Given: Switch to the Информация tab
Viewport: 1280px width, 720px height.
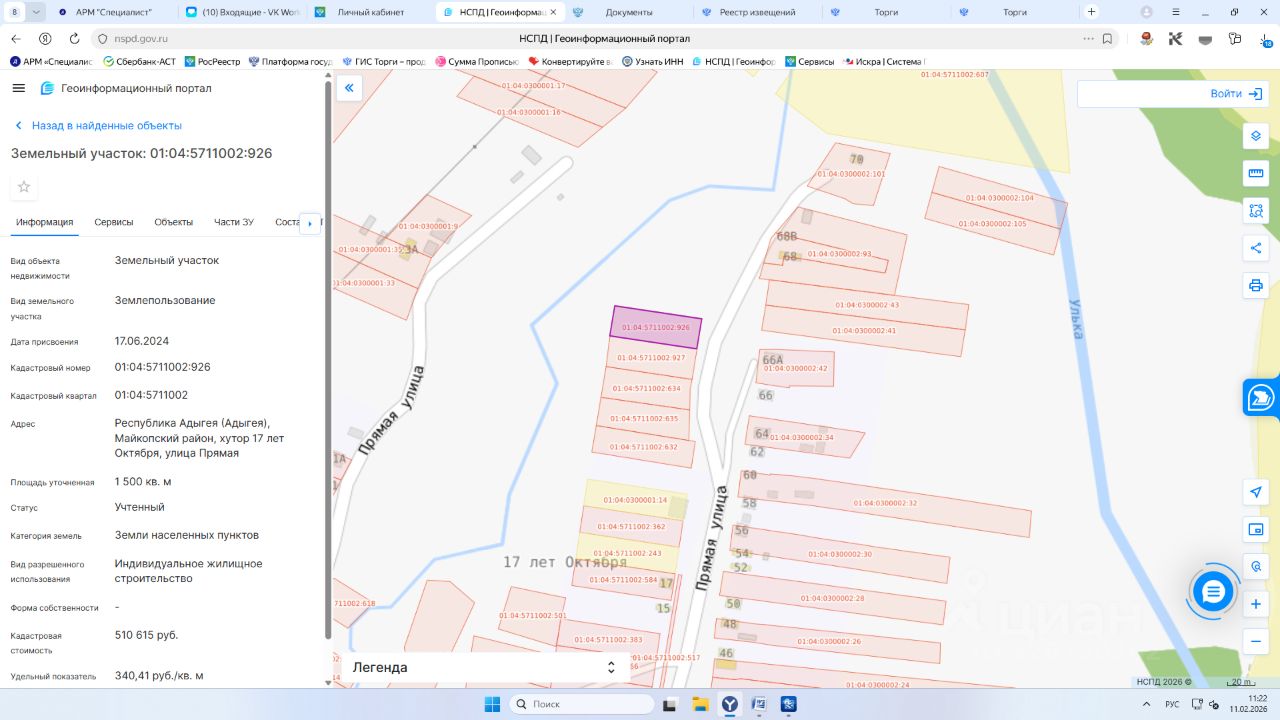Looking at the screenshot, I should pos(45,222).
